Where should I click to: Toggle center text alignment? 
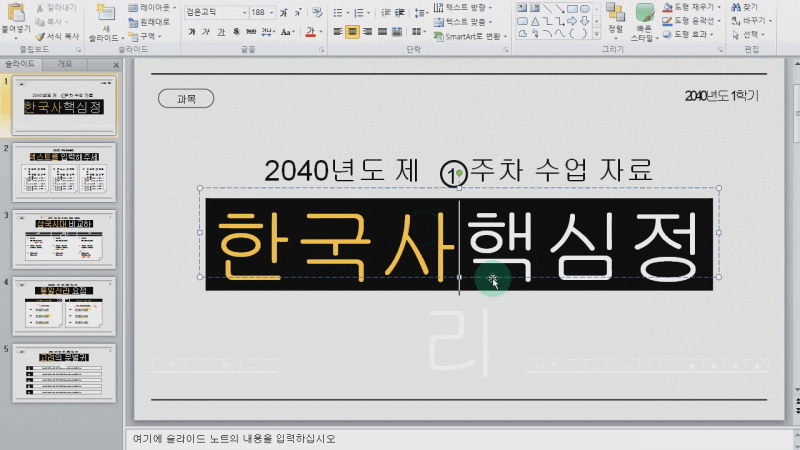[353, 32]
